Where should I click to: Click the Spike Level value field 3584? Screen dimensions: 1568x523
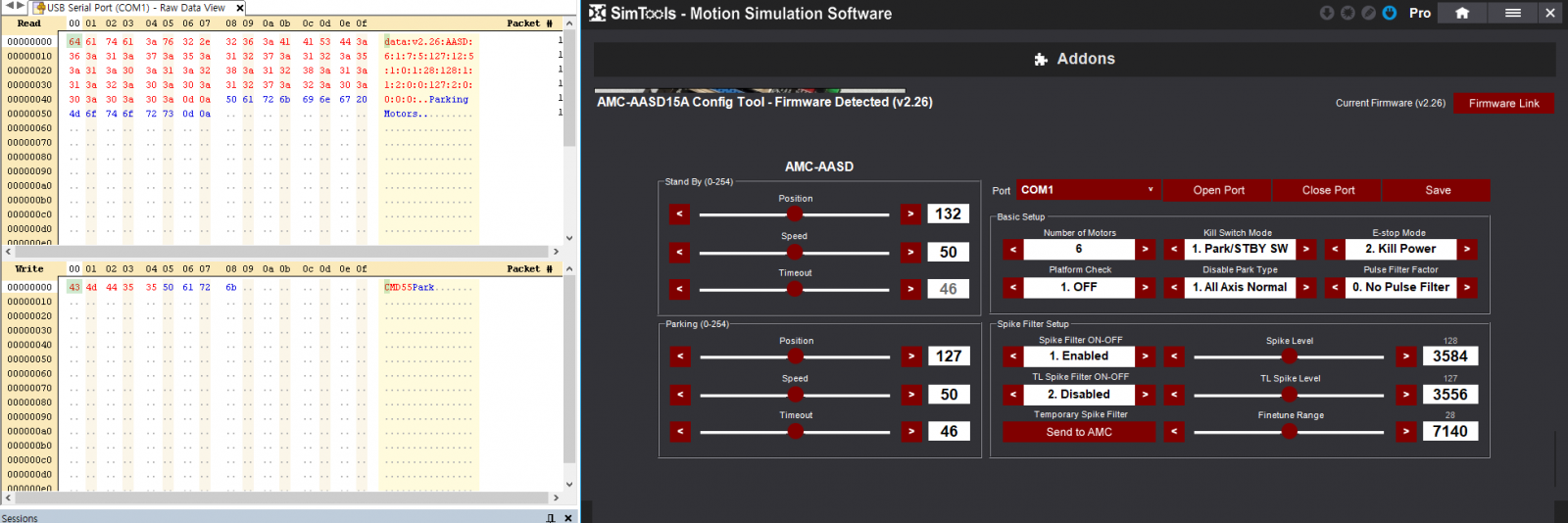(1450, 357)
